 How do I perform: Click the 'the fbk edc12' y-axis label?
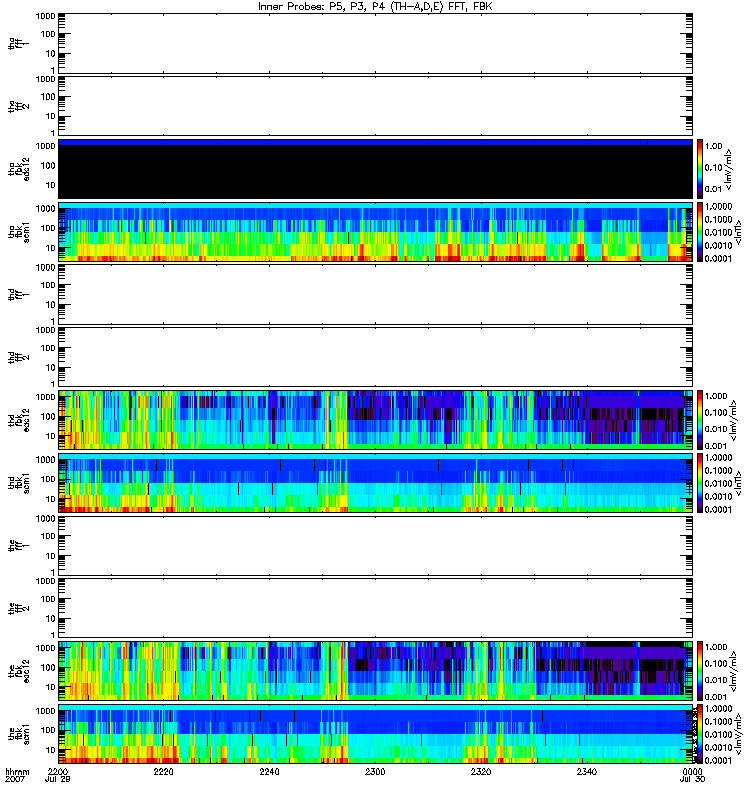[x=19, y=671]
